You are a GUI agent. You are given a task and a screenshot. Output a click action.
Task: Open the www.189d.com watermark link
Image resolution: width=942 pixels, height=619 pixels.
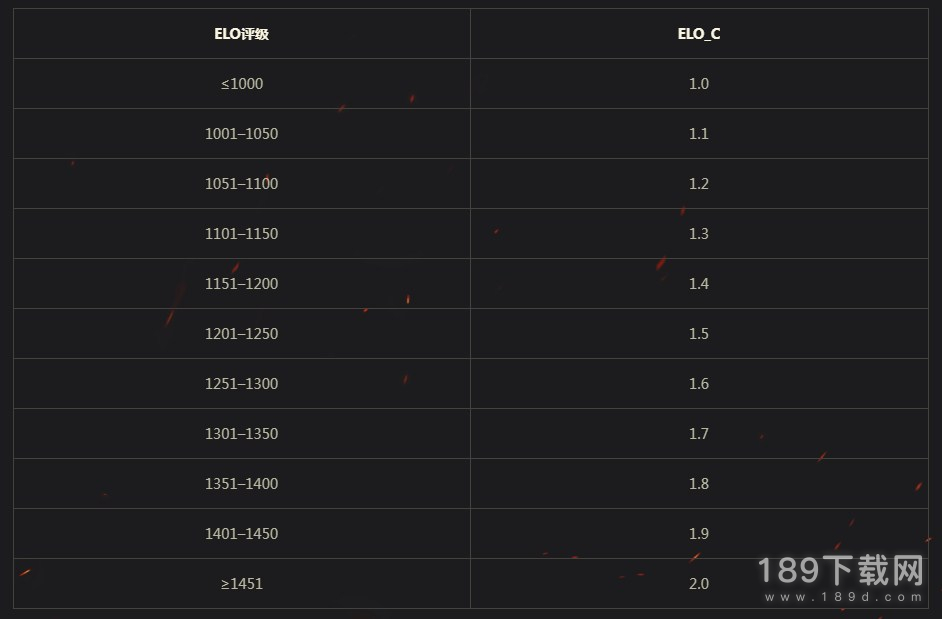(x=843, y=597)
